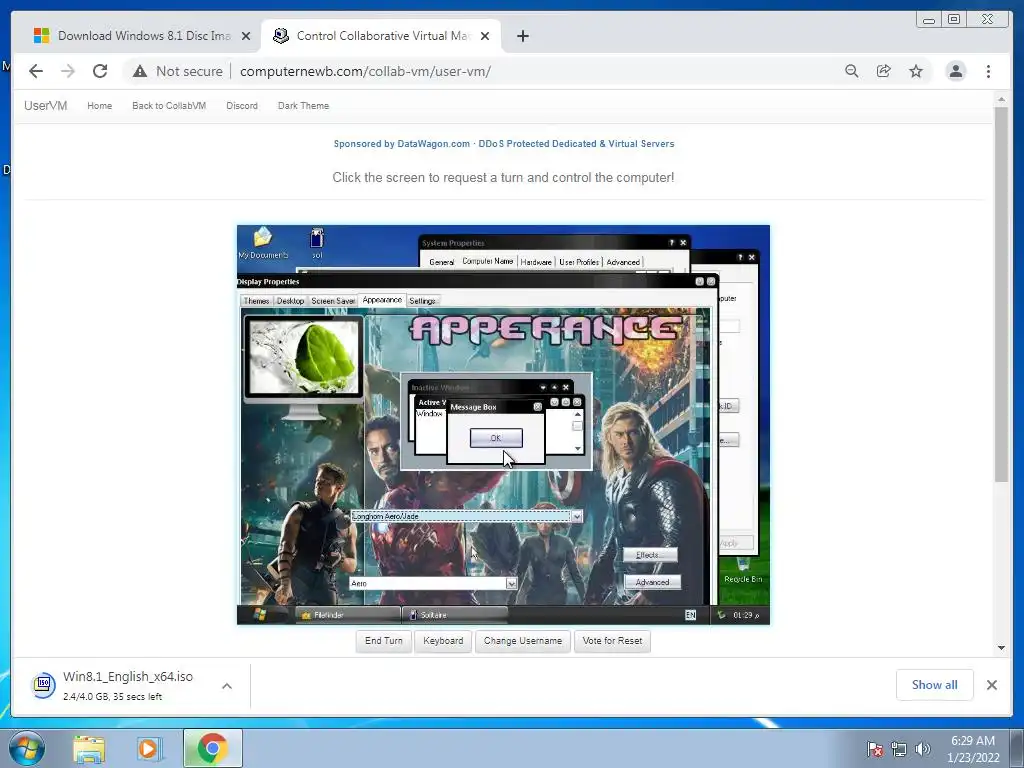The width and height of the screenshot is (1024, 768).
Task: Click the UserVM brand link
Action: [x=46, y=106]
